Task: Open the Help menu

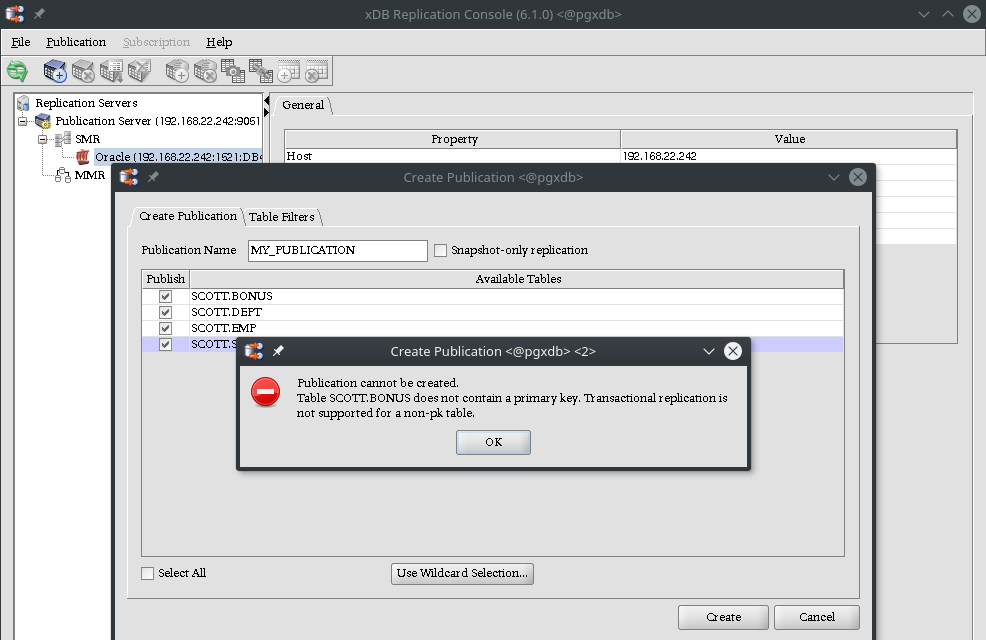Action: click(219, 42)
